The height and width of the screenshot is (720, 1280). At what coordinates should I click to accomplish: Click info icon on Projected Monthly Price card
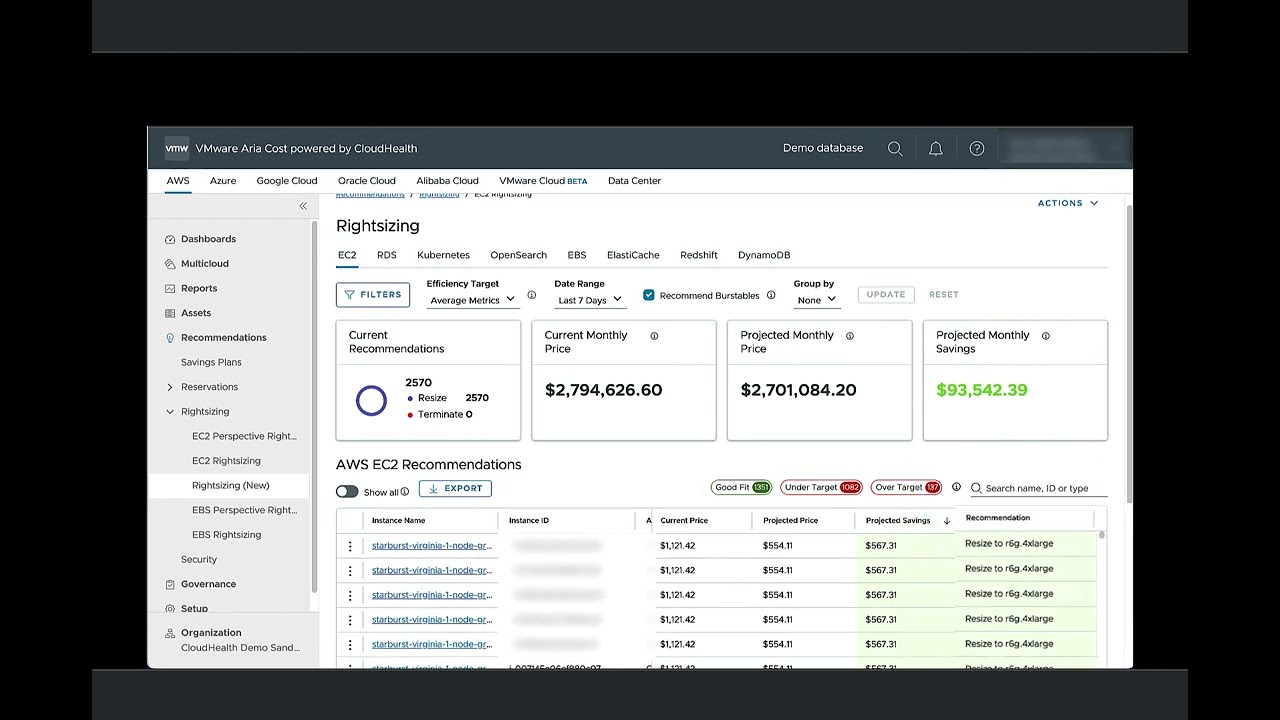coord(850,336)
